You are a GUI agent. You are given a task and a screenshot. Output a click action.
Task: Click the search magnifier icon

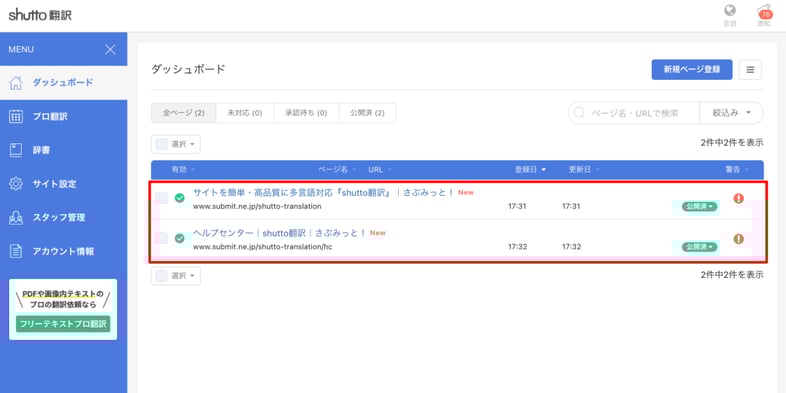(x=579, y=113)
